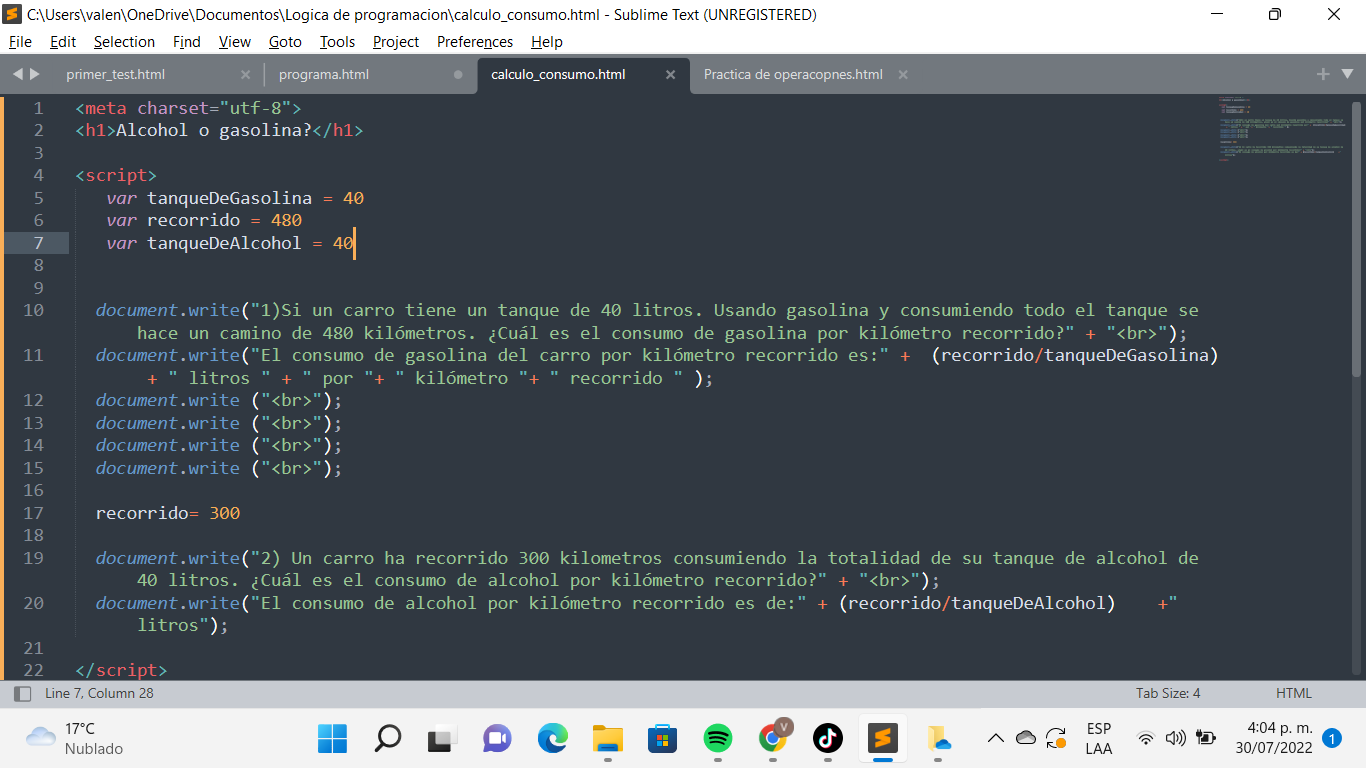This screenshot has height=768, width=1366.
Task: Click the minimap code preview
Action: click(x=1280, y=130)
